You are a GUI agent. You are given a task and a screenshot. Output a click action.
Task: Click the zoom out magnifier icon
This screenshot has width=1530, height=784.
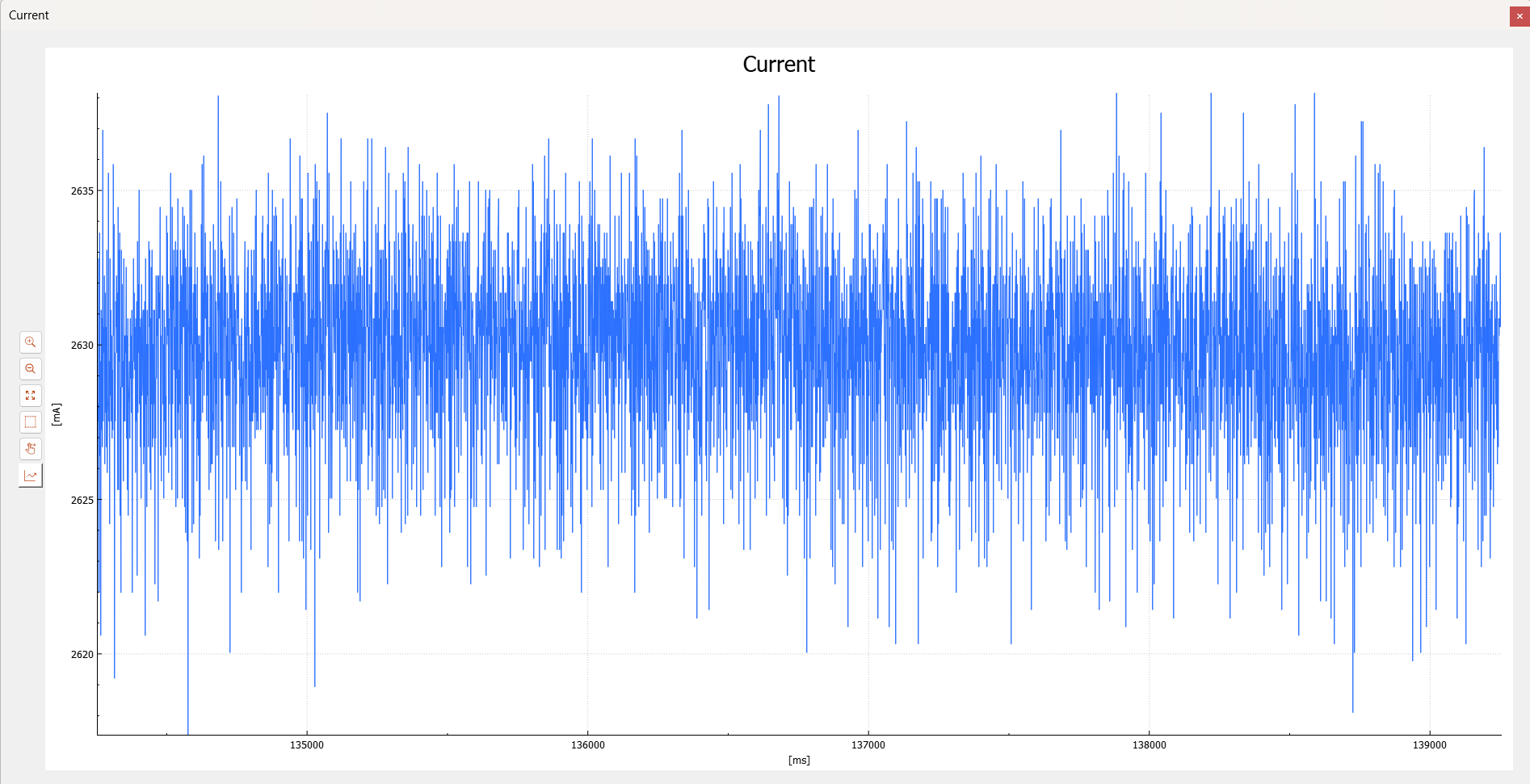pyautogui.click(x=31, y=369)
